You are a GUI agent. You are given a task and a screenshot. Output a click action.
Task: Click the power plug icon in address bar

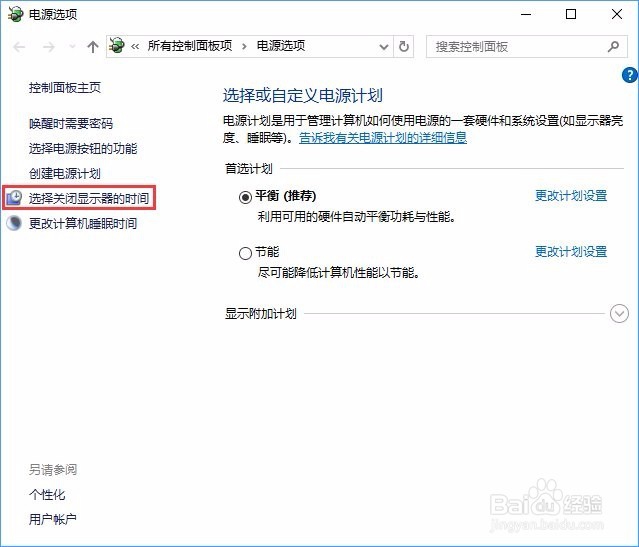117,46
